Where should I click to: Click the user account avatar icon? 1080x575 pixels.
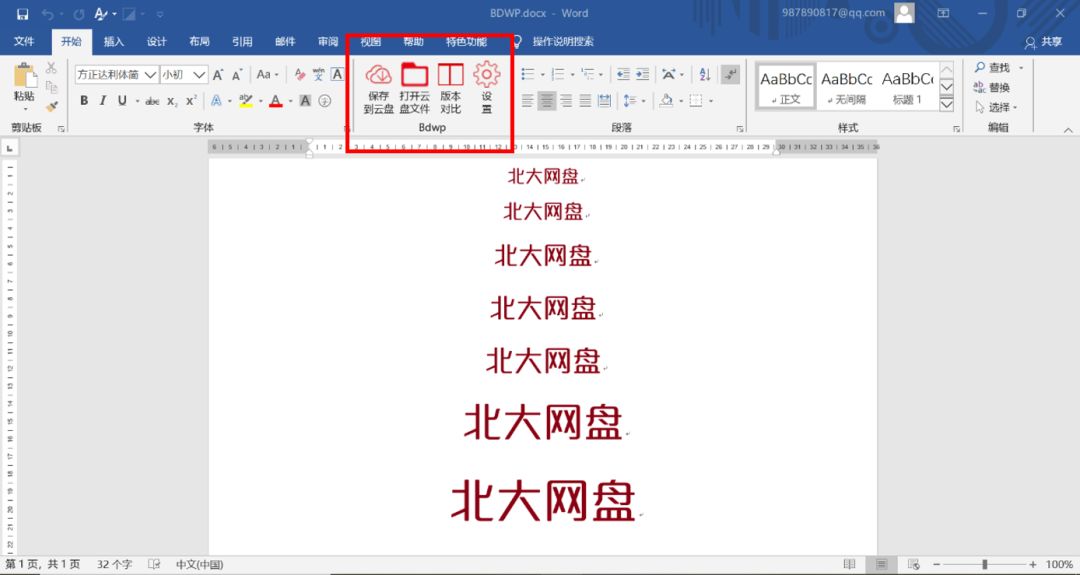pyautogui.click(x=904, y=13)
